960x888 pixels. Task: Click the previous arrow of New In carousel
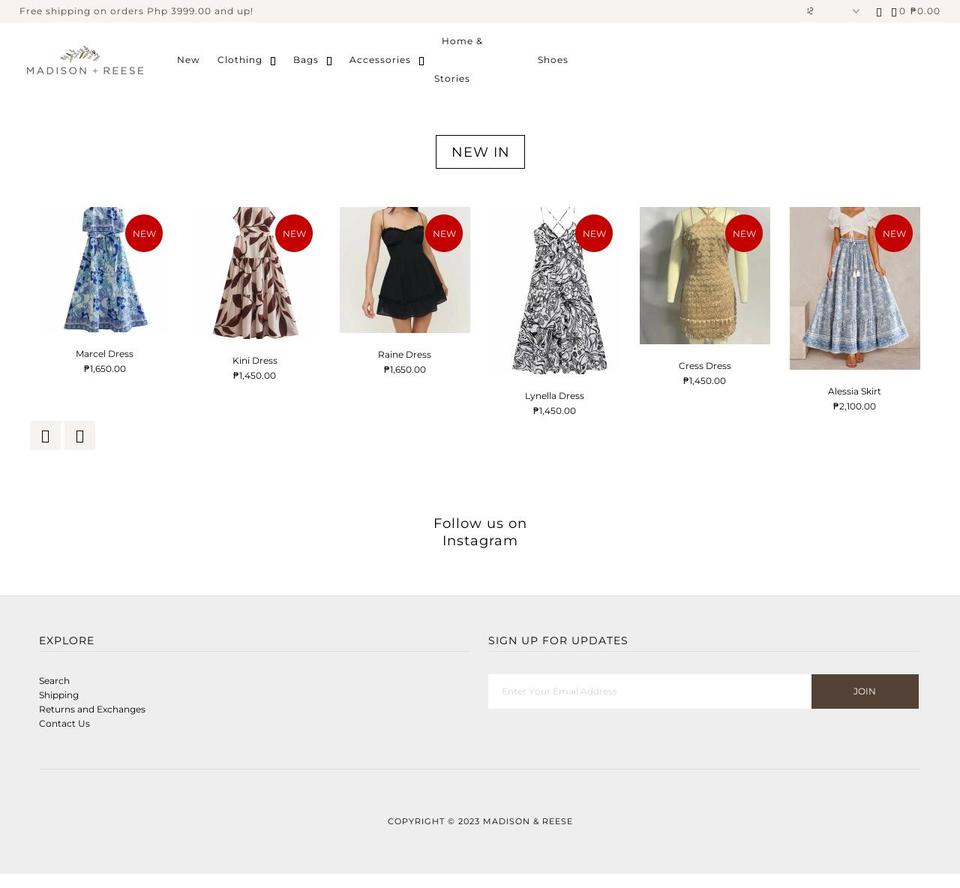coord(45,435)
